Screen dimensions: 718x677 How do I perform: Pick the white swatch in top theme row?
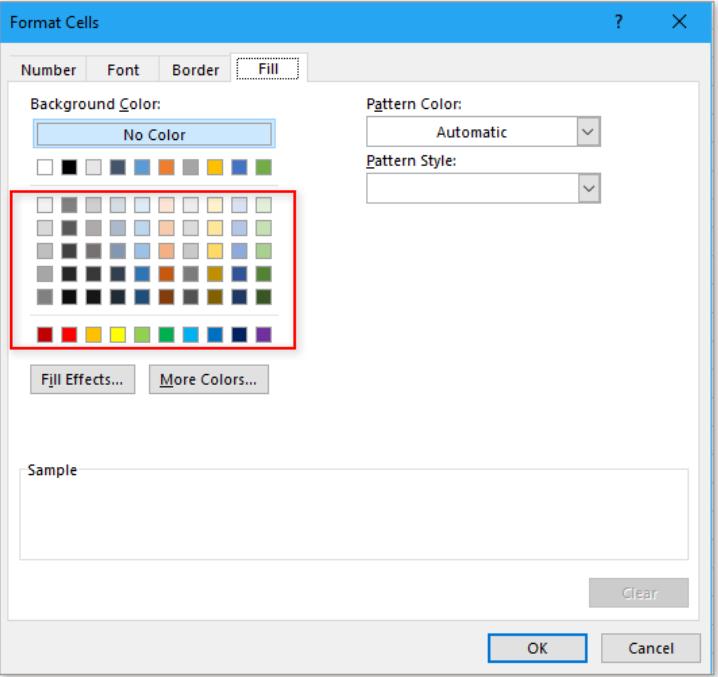click(x=45, y=166)
